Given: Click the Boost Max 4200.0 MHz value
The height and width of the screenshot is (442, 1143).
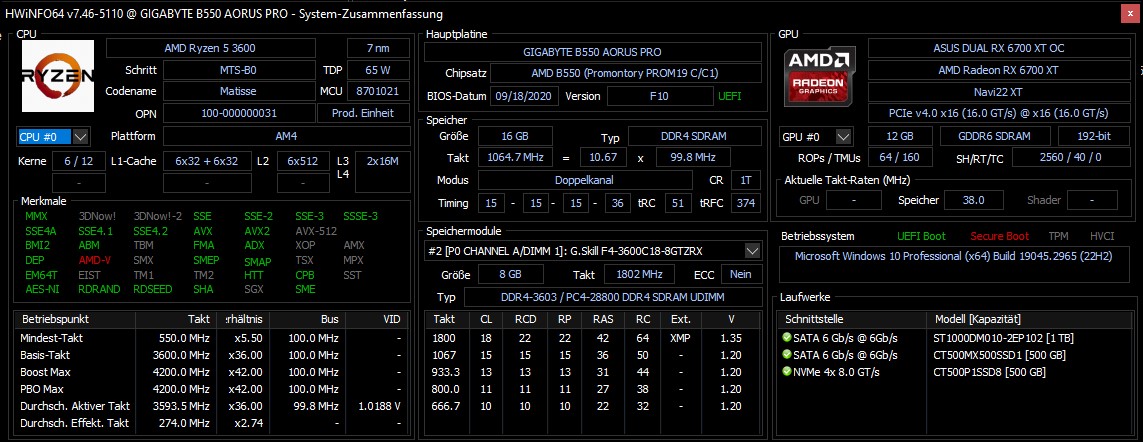Looking at the screenshot, I should point(185,372).
